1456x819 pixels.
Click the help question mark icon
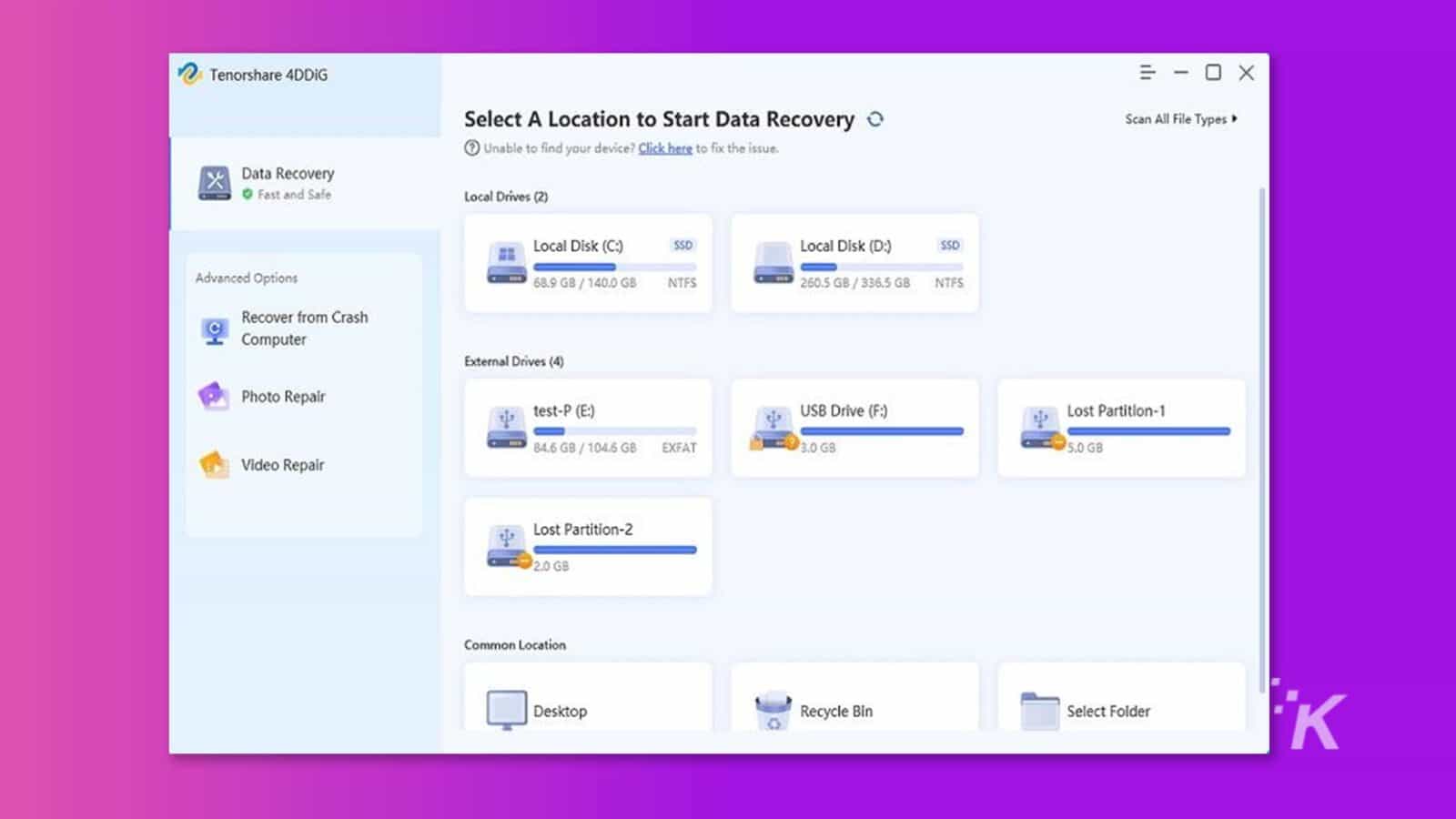[x=471, y=148]
